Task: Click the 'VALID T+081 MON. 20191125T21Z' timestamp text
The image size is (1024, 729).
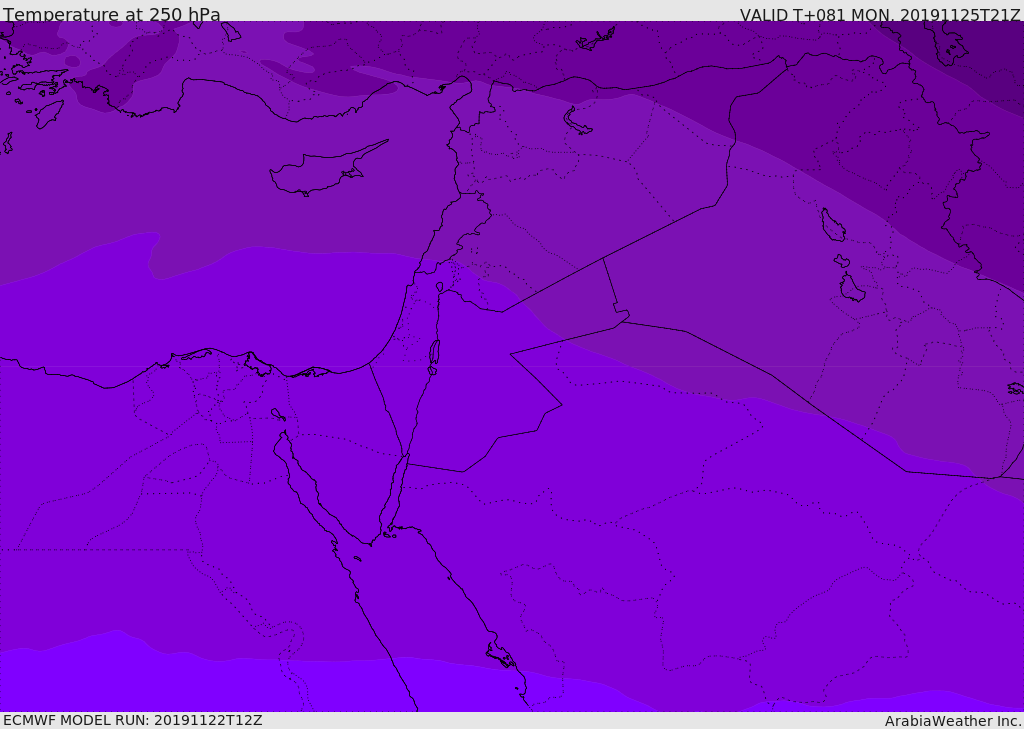Action: [880, 15]
